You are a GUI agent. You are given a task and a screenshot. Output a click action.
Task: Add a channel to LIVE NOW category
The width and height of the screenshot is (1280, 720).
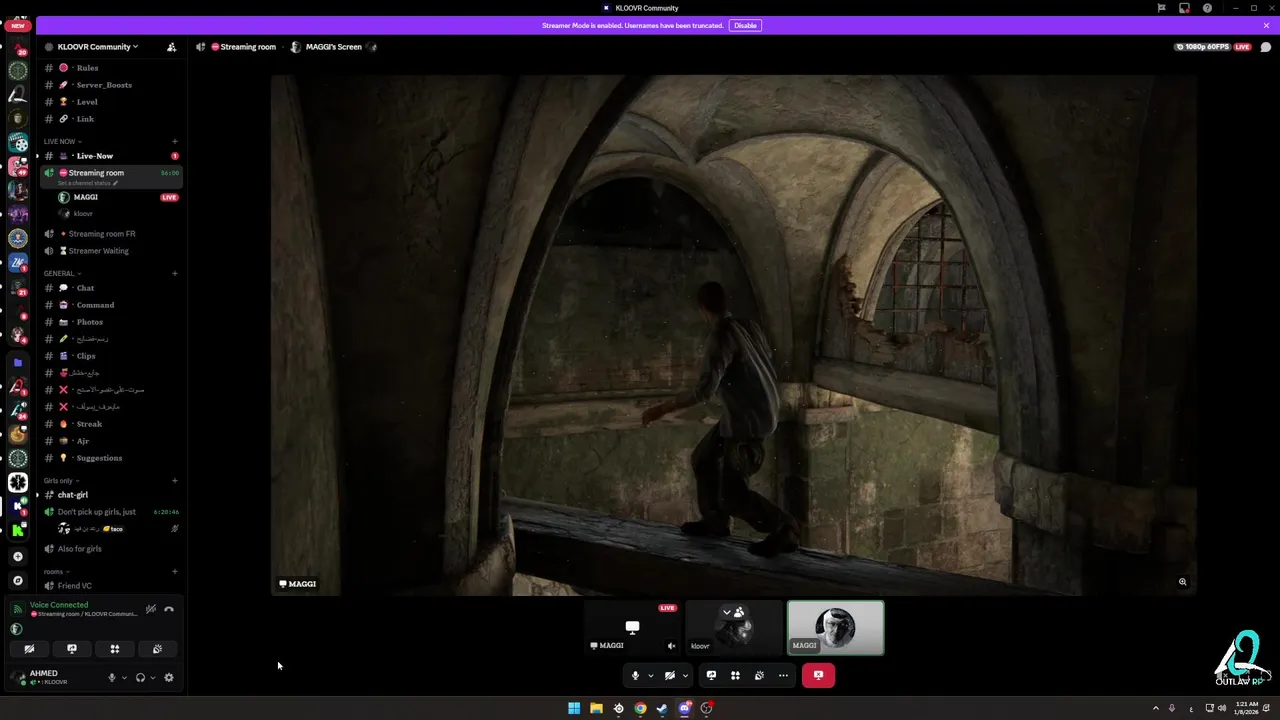174,141
